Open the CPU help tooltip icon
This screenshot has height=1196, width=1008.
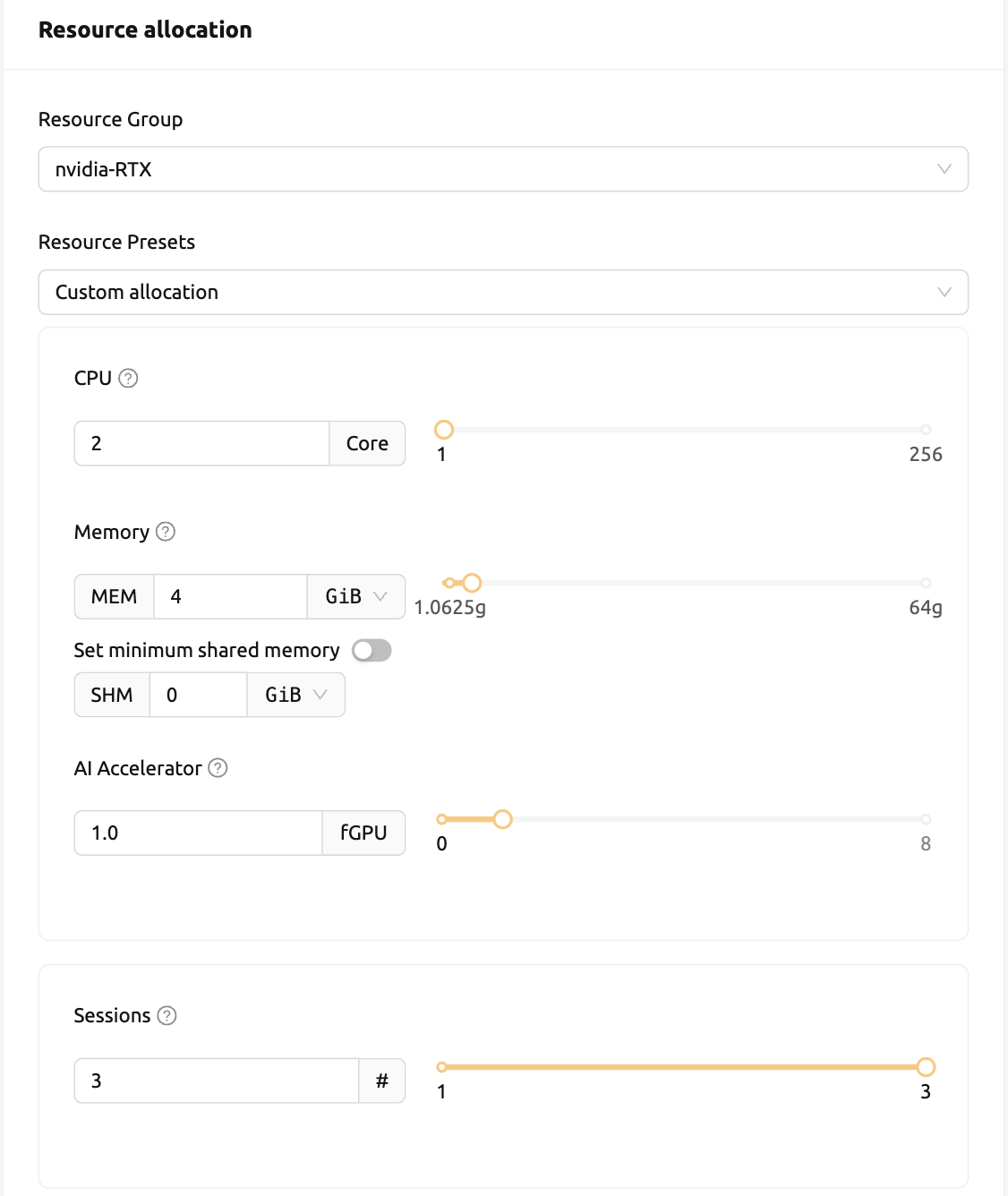click(128, 378)
